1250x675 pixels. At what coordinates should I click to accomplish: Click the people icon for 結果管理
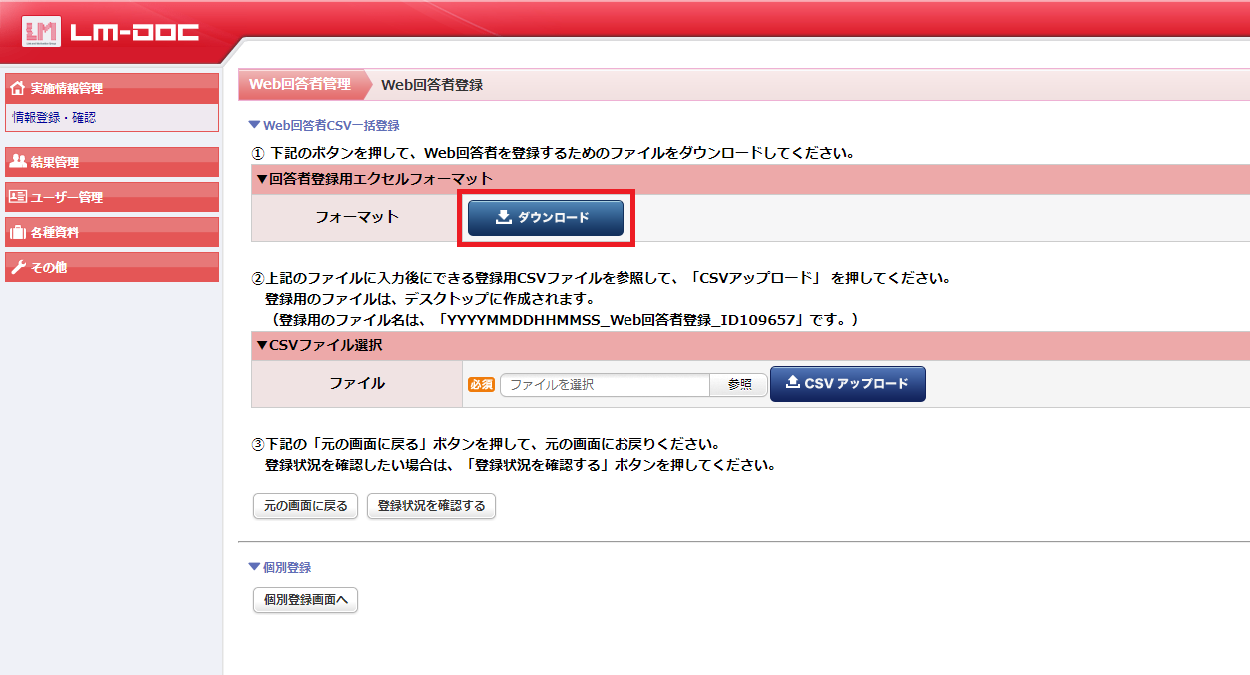coord(17,162)
